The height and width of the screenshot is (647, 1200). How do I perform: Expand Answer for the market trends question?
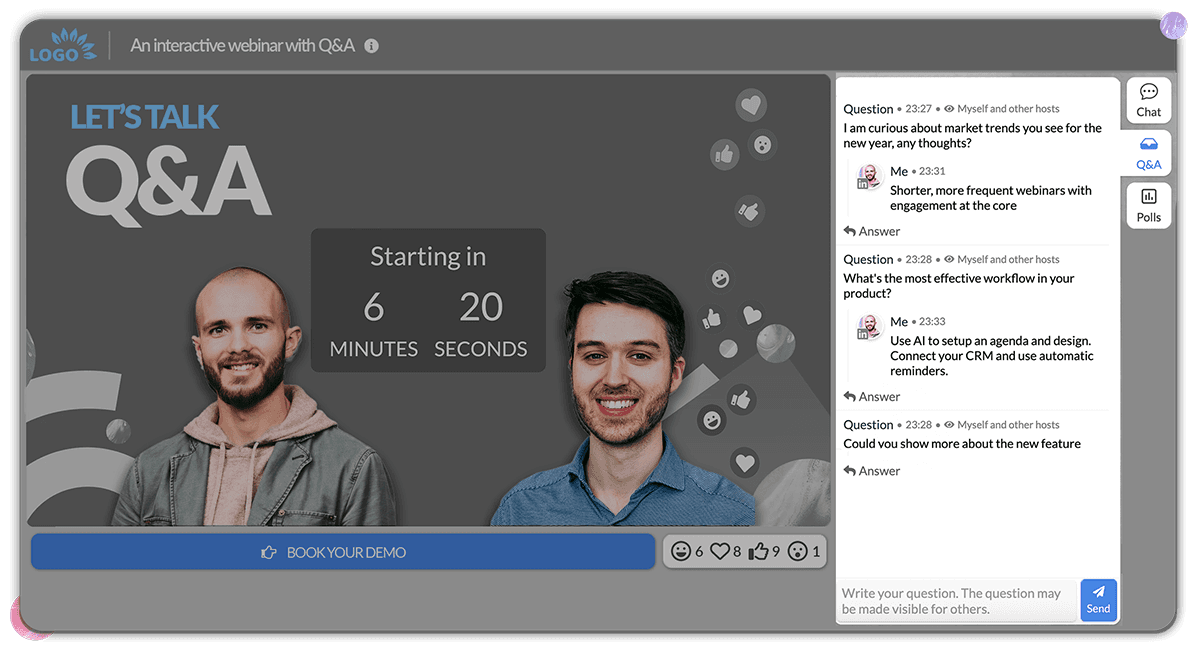[x=871, y=230]
